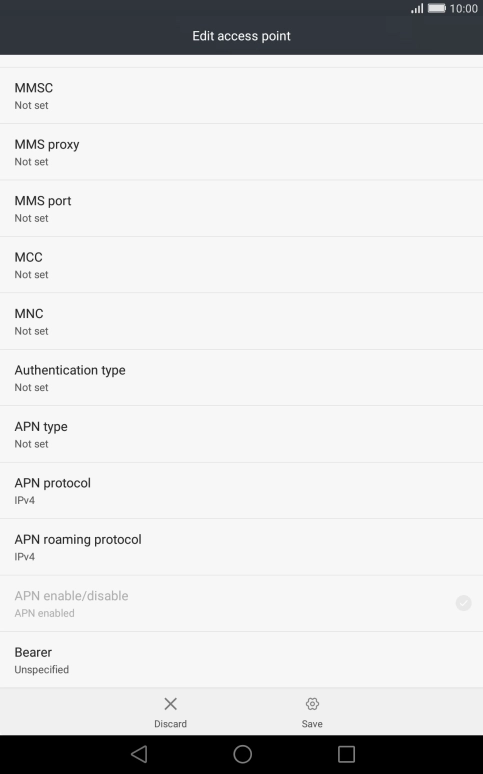Edit the MMSC field

pyautogui.click(x=242, y=96)
